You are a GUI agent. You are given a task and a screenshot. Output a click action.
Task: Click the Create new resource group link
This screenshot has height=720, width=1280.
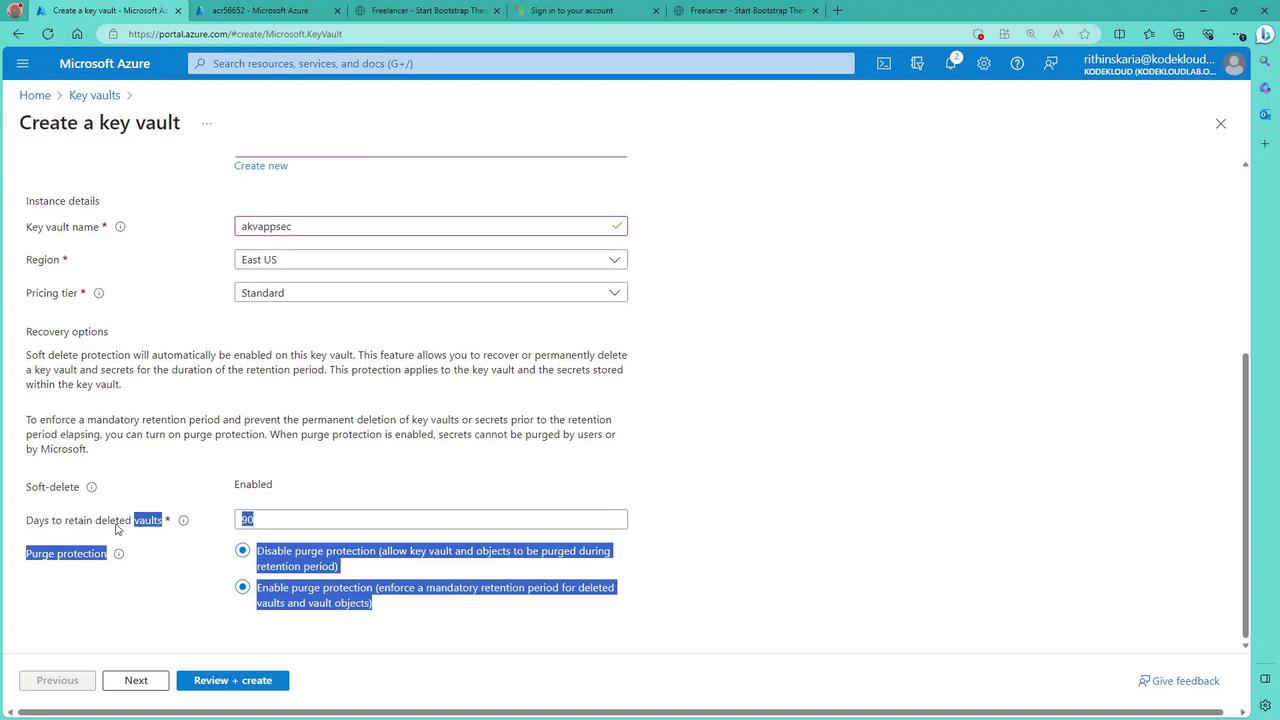(x=261, y=166)
